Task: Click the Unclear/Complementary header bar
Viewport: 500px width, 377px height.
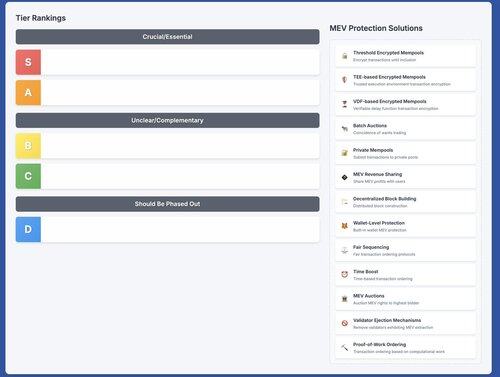Action: click(x=167, y=120)
